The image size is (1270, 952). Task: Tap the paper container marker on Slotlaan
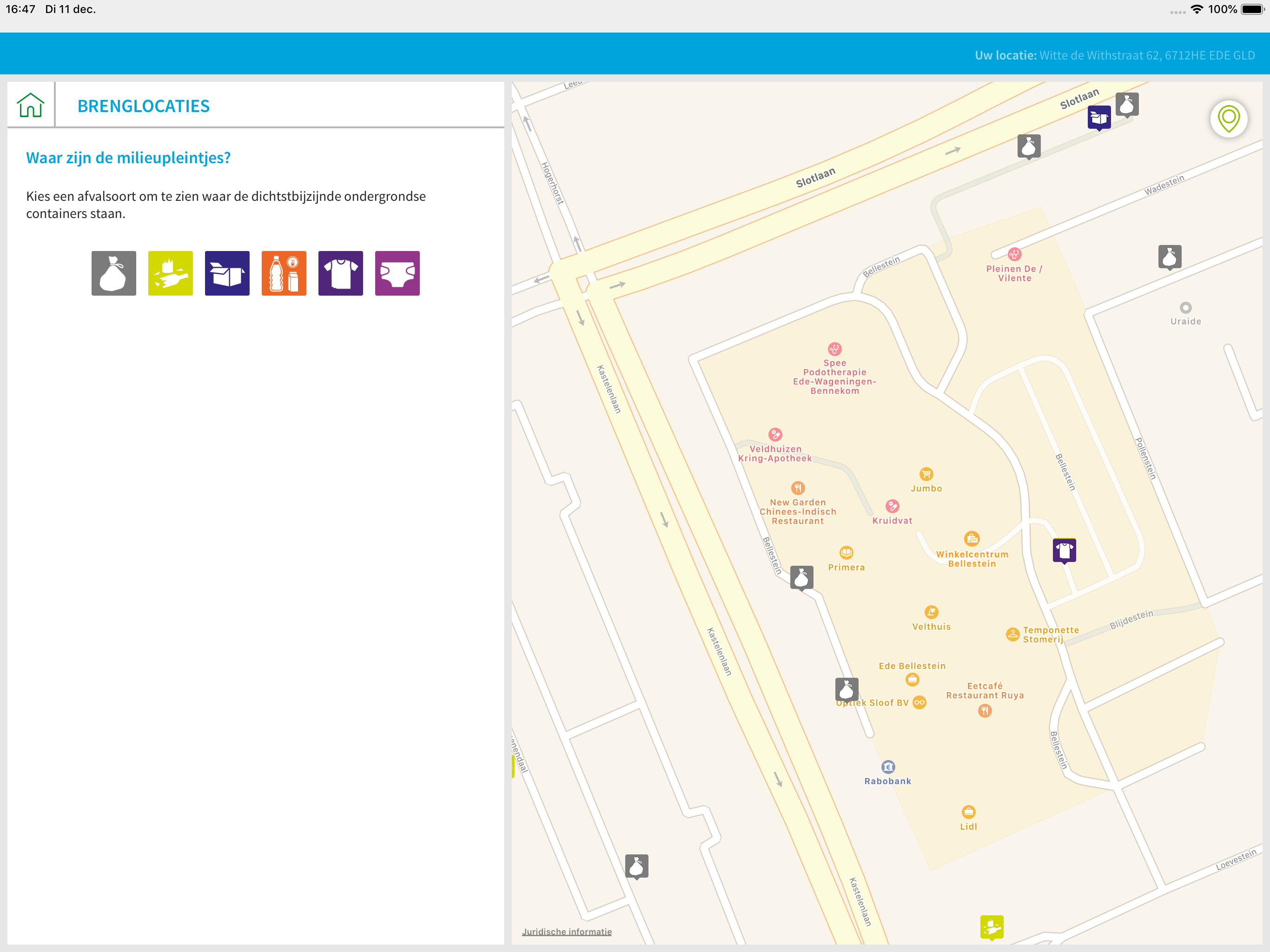point(1099,118)
